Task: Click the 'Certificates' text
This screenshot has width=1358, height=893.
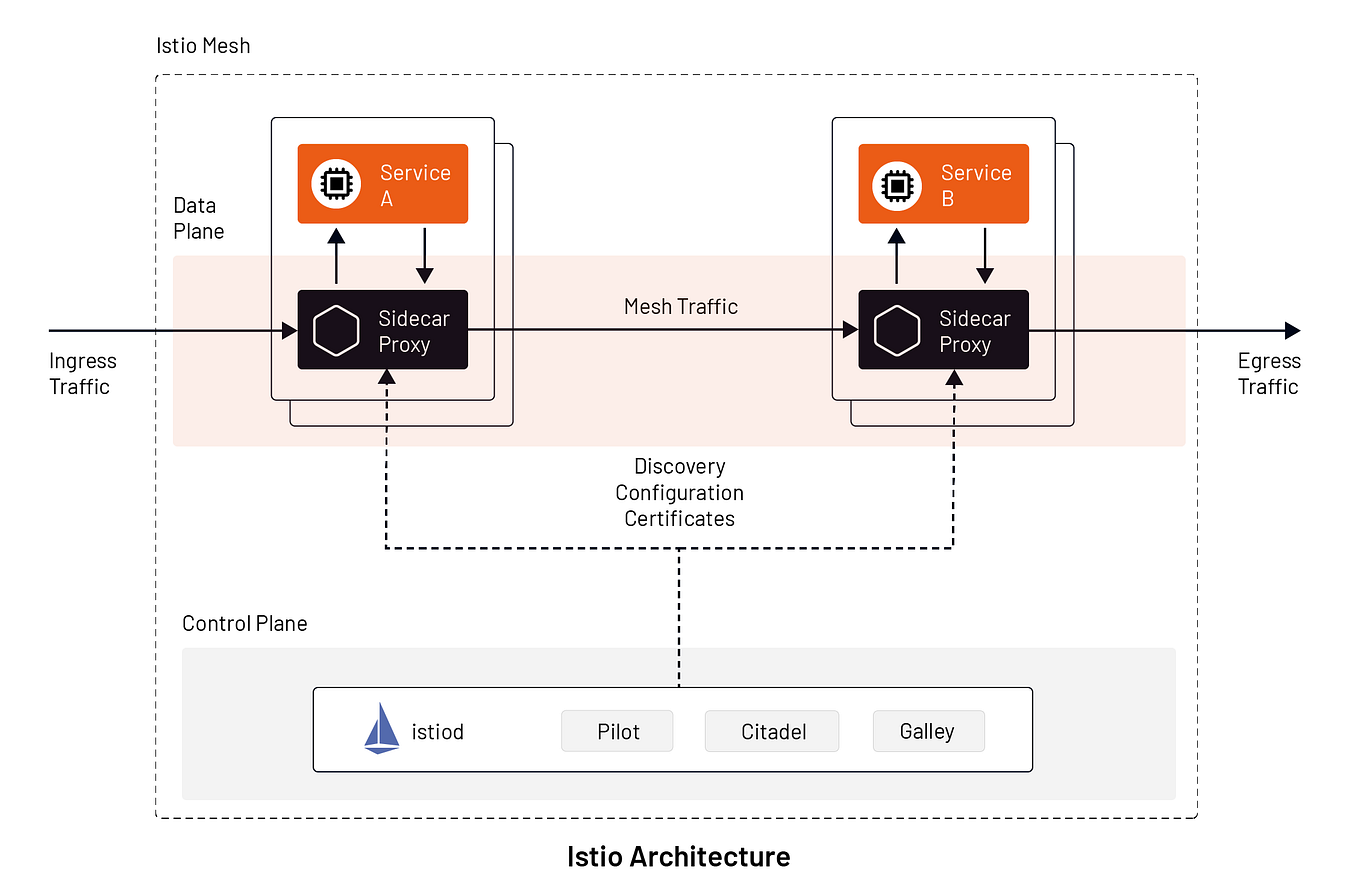Action: [680, 519]
